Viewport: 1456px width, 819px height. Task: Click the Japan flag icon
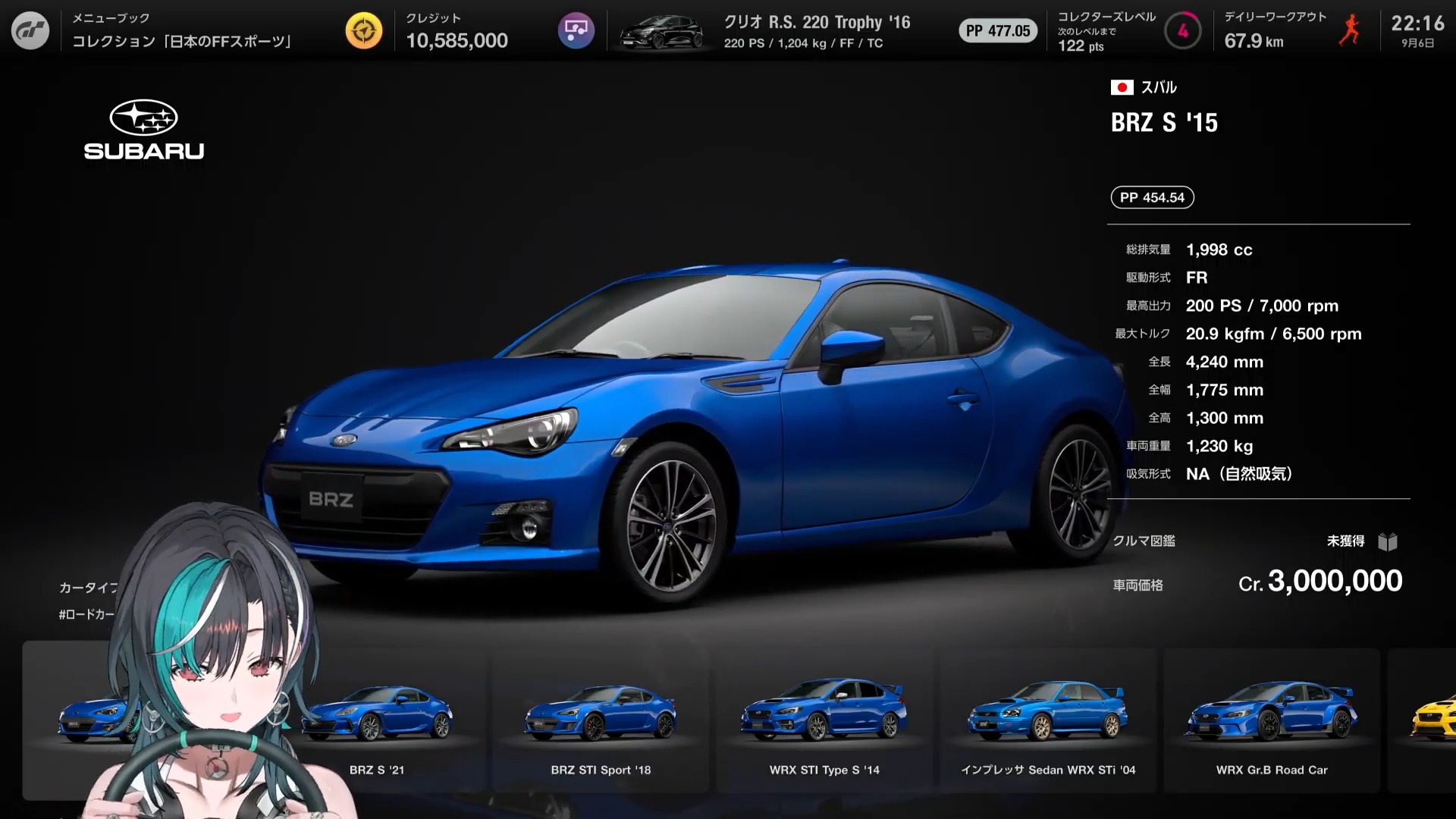coord(1122,87)
